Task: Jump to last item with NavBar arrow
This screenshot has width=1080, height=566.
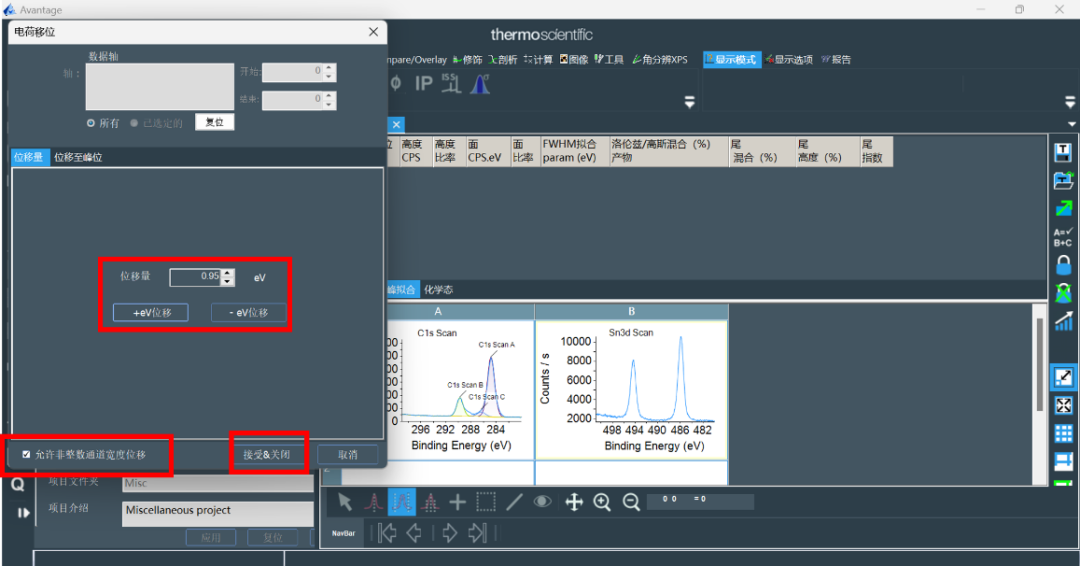Action: [x=477, y=532]
